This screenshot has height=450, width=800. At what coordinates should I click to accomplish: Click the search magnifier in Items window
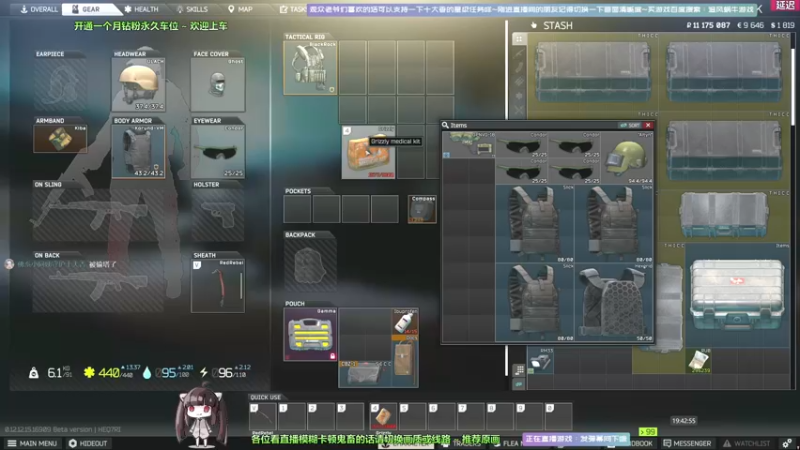point(445,125)
